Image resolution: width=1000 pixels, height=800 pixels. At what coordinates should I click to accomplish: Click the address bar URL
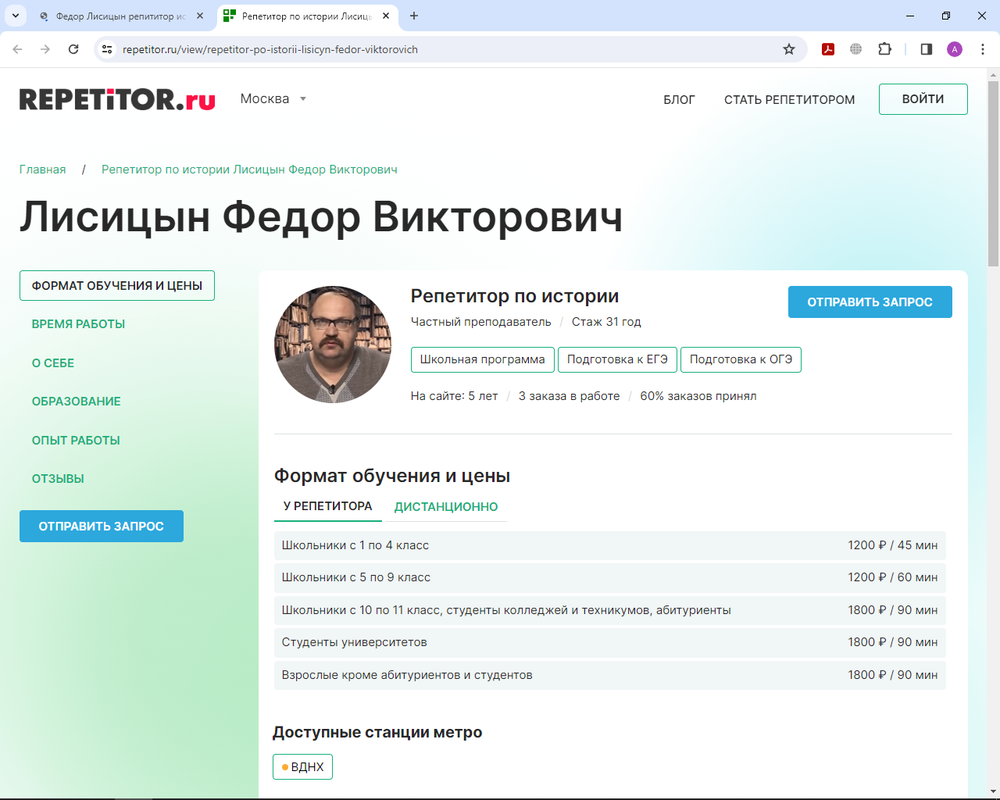click(270, 49)
